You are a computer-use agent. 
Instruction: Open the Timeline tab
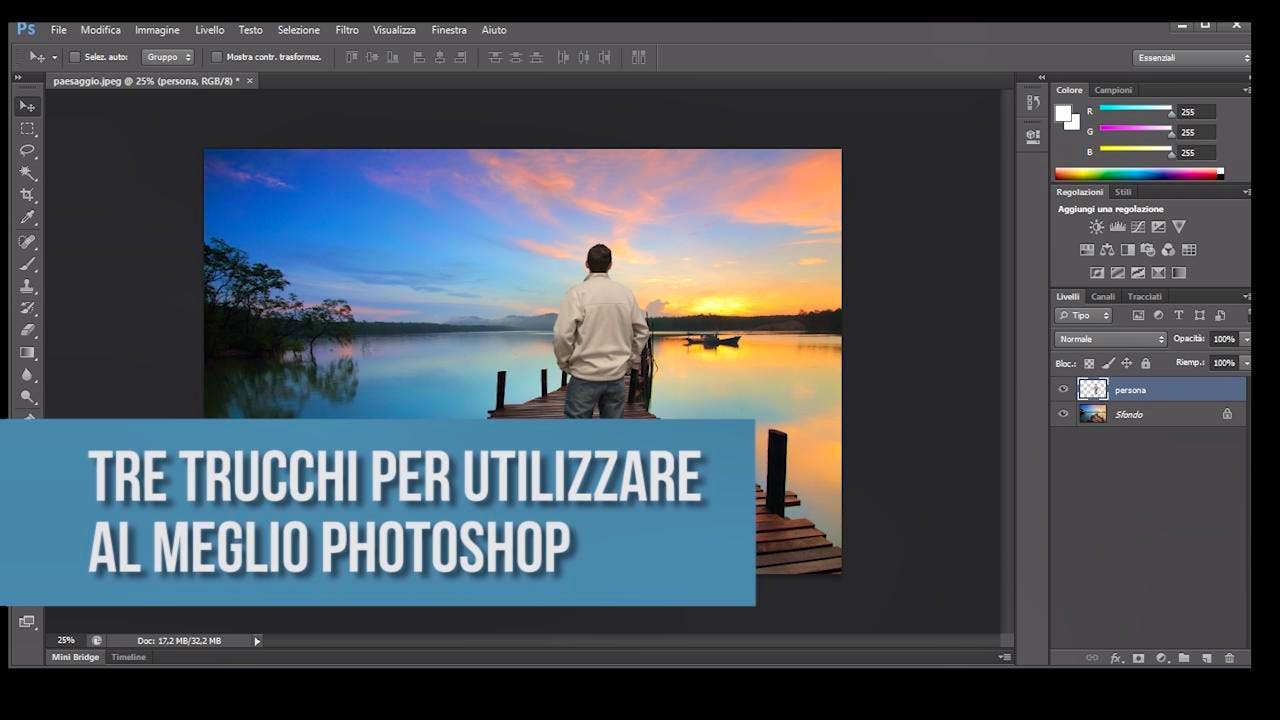[128, 657]
